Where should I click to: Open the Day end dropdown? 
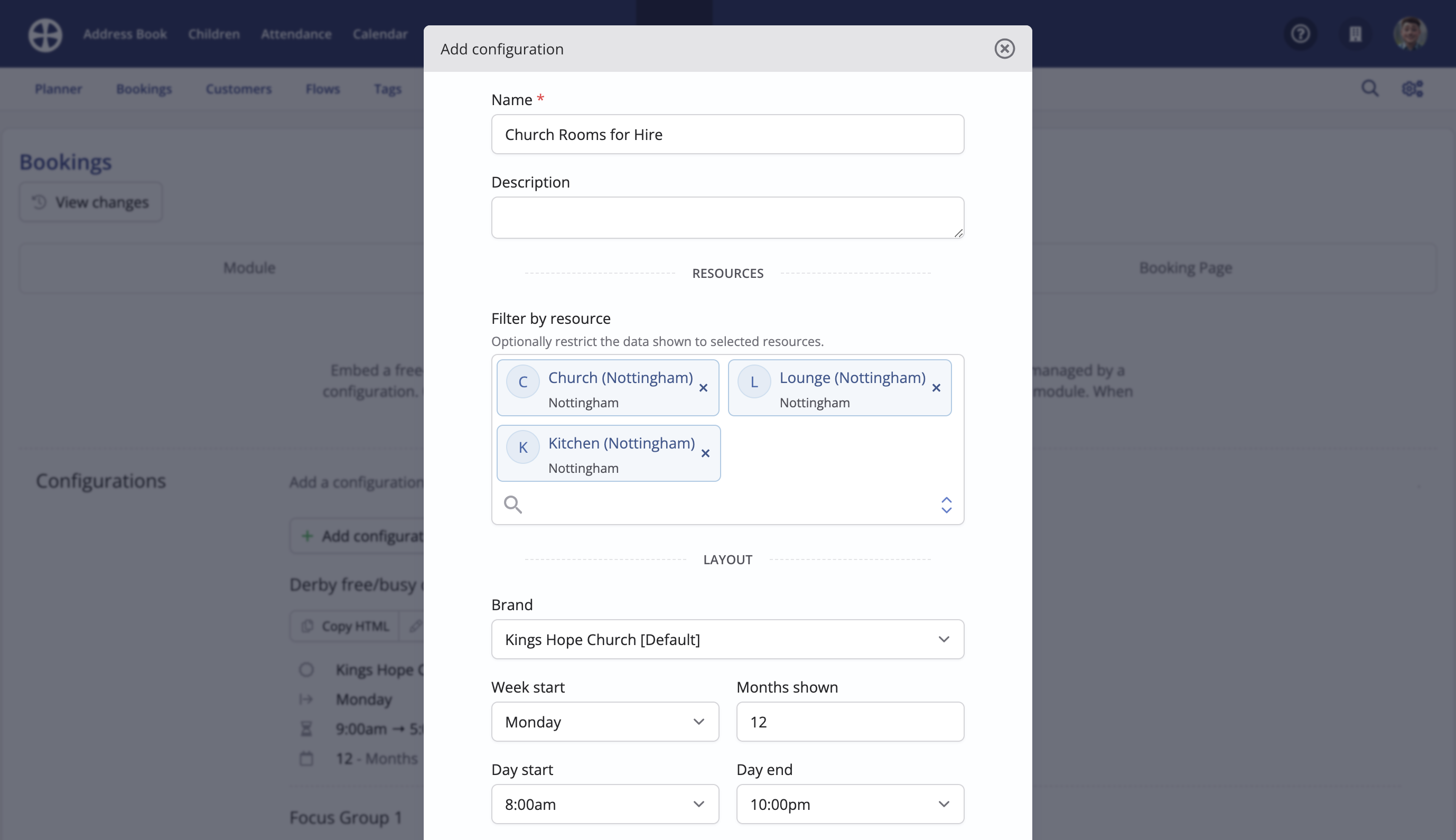click(x=850, y=804)
